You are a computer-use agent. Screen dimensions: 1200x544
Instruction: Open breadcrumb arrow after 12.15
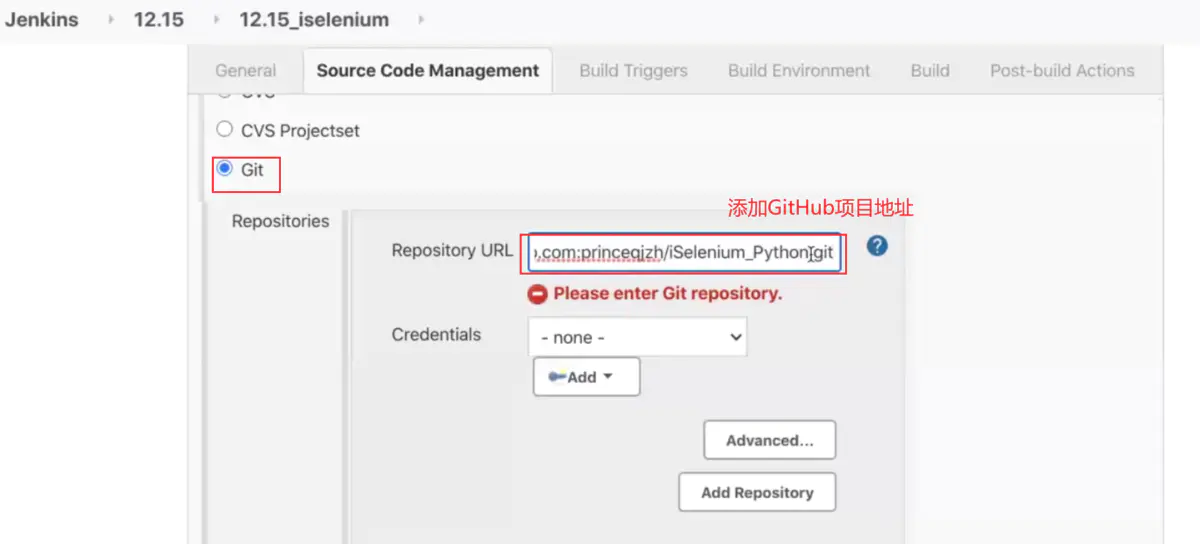point(217,20)
